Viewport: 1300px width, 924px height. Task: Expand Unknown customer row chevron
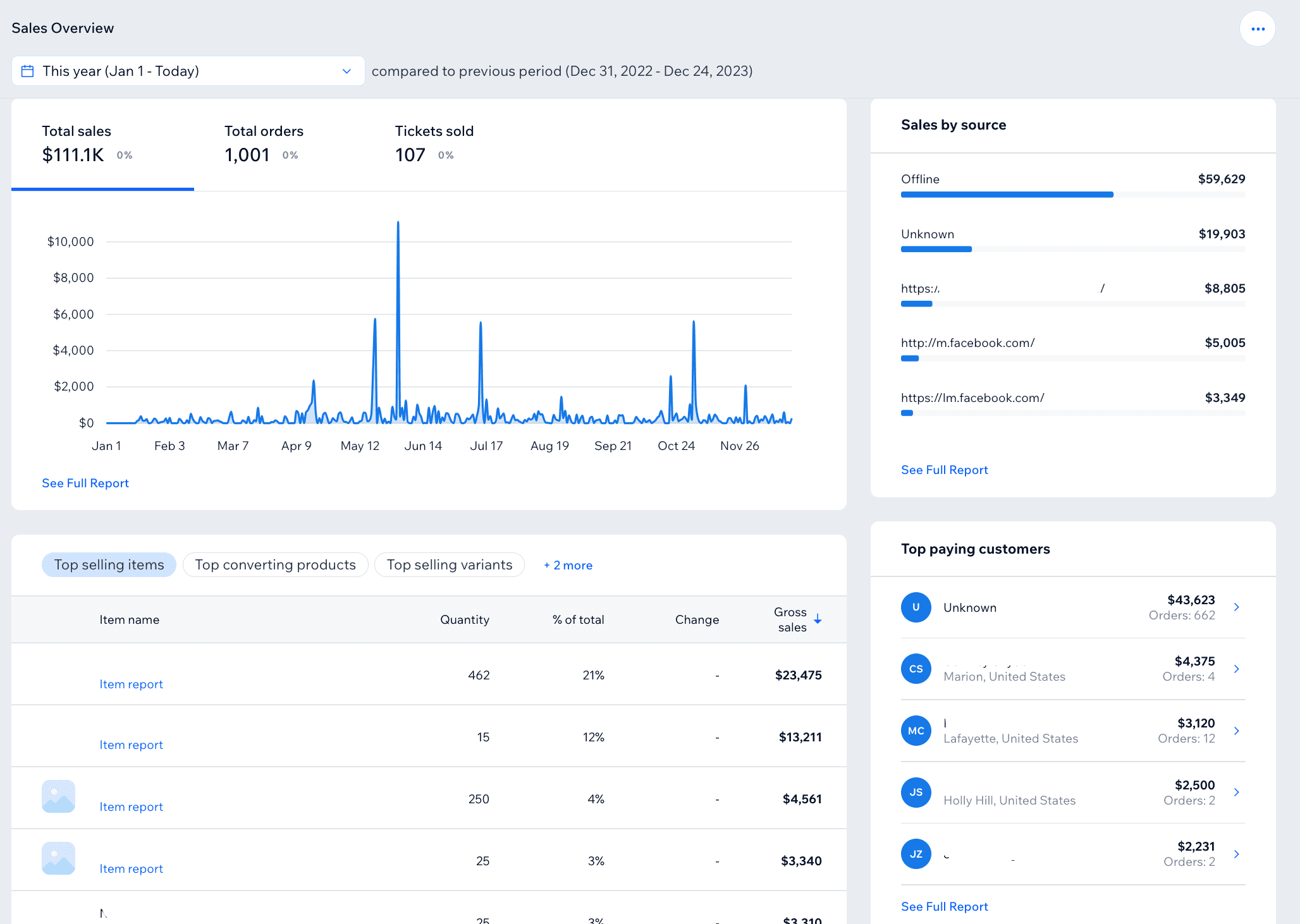click(x=1237, y=607)
